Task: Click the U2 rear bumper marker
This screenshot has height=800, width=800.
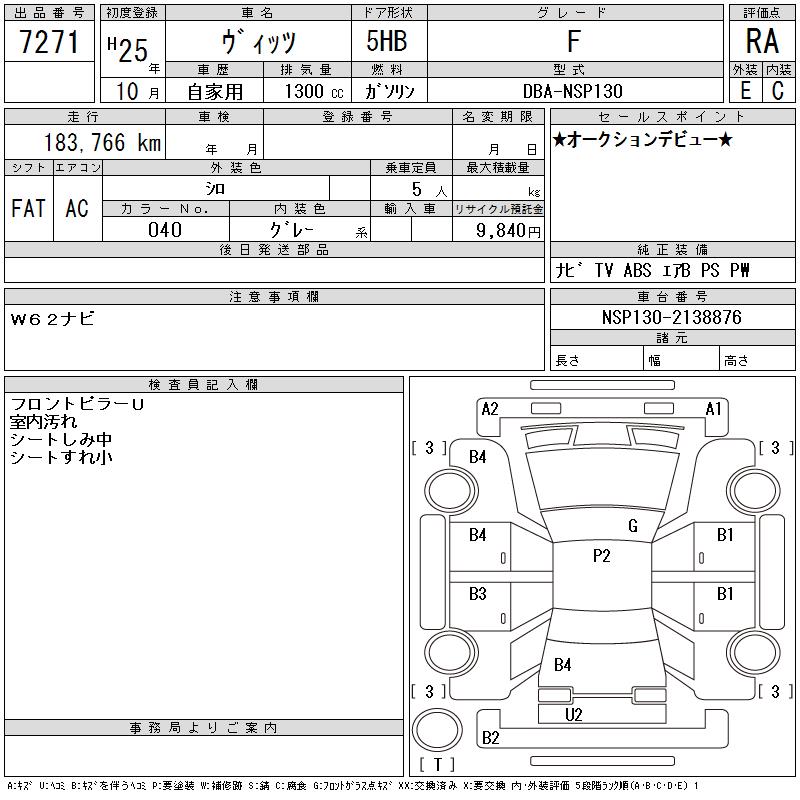Action: pos(574,714)
